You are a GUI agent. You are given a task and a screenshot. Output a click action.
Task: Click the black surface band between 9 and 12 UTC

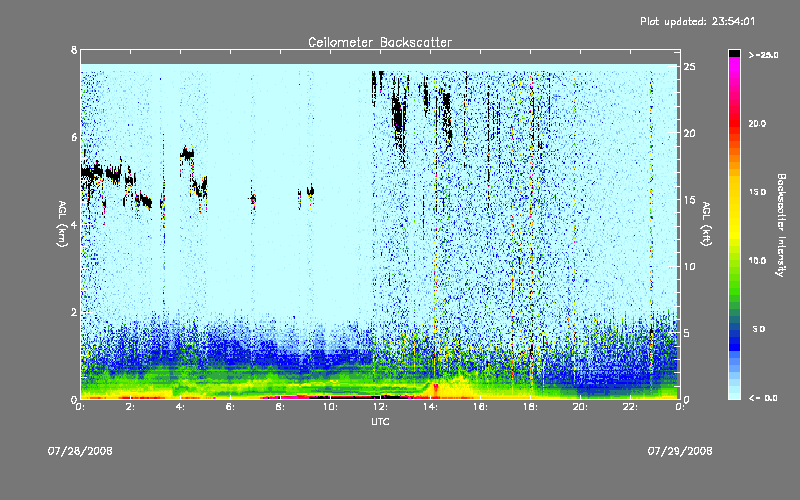pos(357,396)
